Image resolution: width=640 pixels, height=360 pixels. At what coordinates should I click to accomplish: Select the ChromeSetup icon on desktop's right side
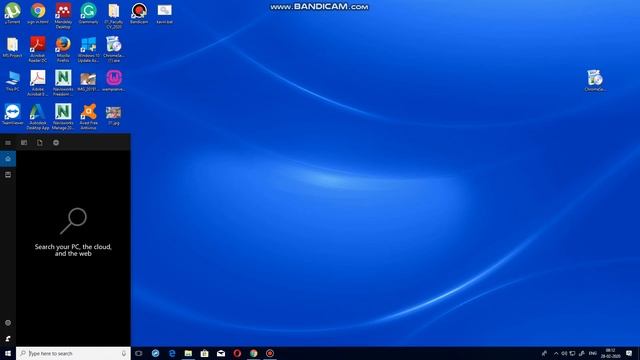tap(595, 81)
